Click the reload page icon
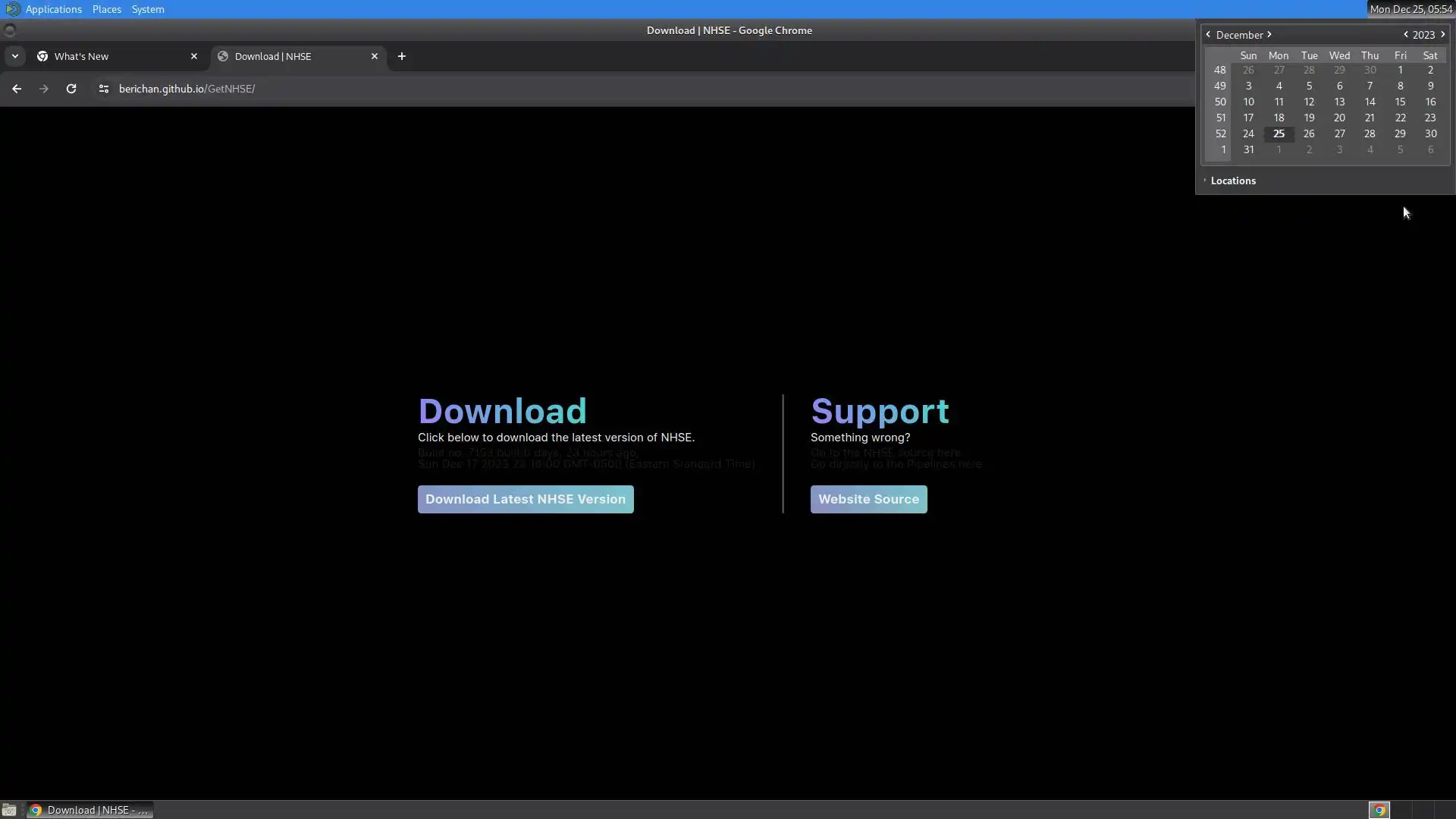Viewport: 1456px width, 819px height. [x=71, y=89]
